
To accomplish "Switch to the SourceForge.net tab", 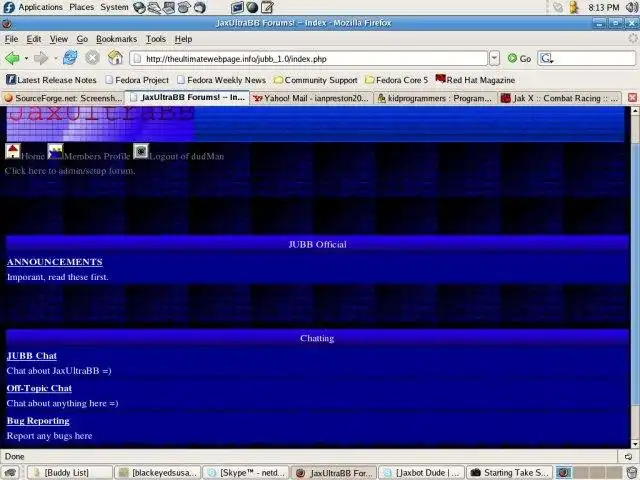I will [63, 98].
